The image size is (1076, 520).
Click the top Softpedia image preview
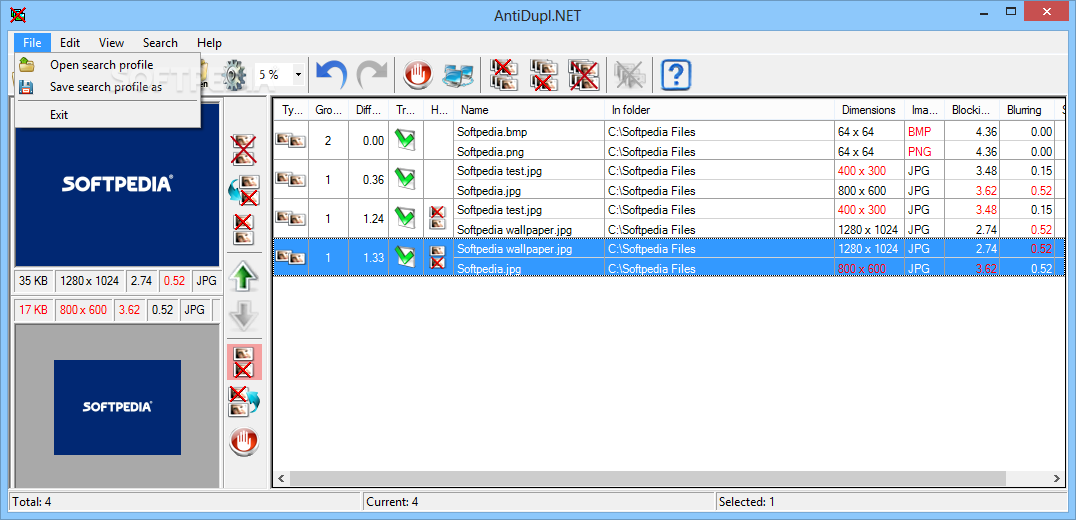point(117,184)
